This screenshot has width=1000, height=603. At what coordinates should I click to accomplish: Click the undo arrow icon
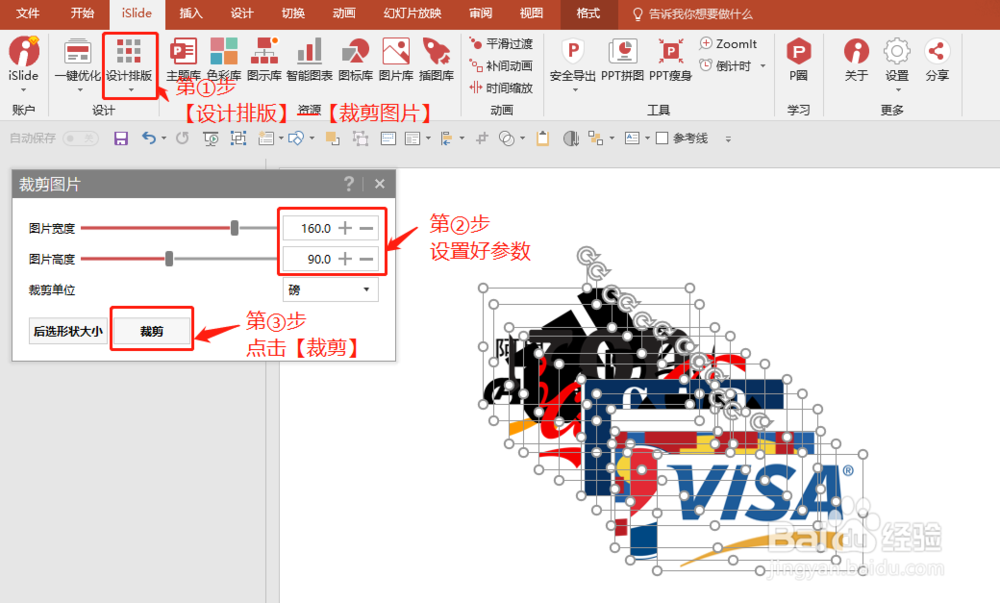tap(149, 138)
